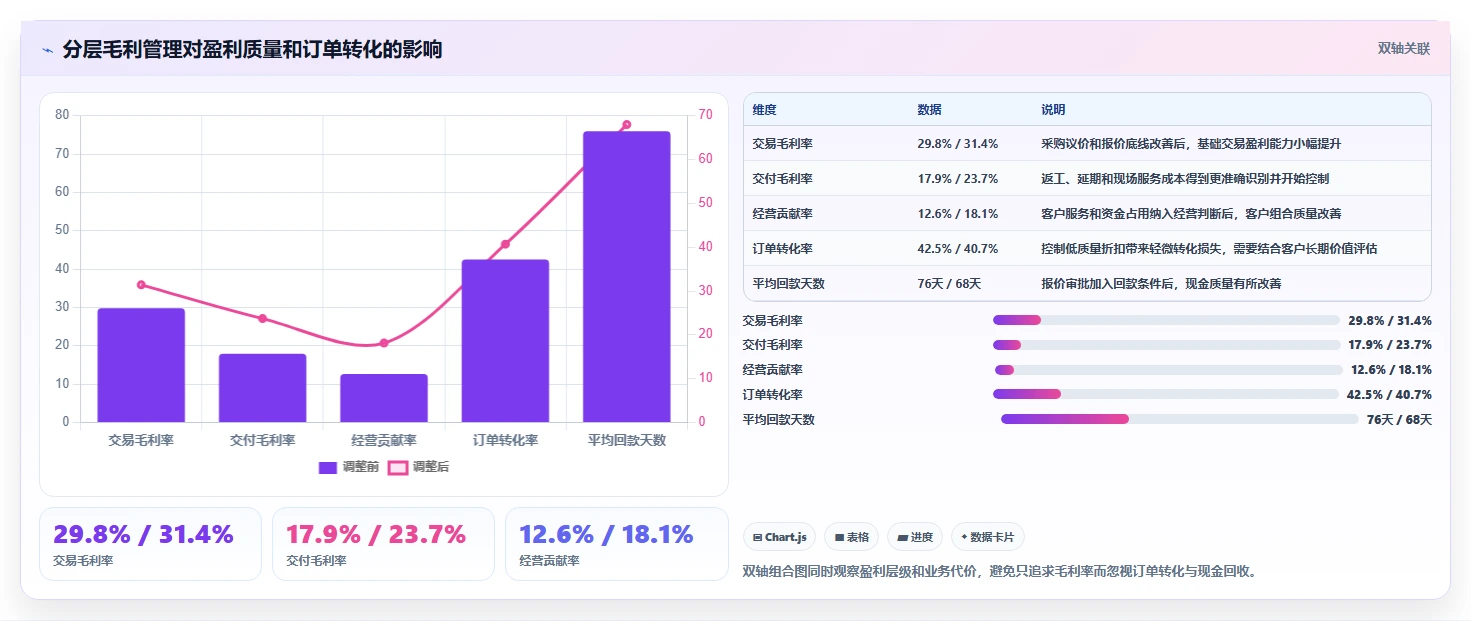This screenshot has height=621, width=1471.
Task: Open the 12.6% / 18.1% KPI card
Action: click(617, 544)
